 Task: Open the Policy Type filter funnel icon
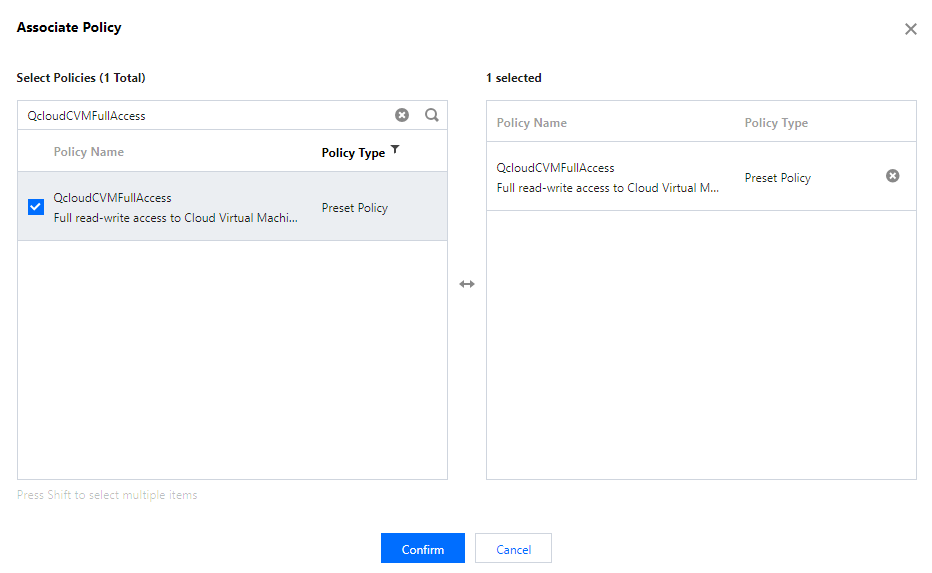coord(395,149)
